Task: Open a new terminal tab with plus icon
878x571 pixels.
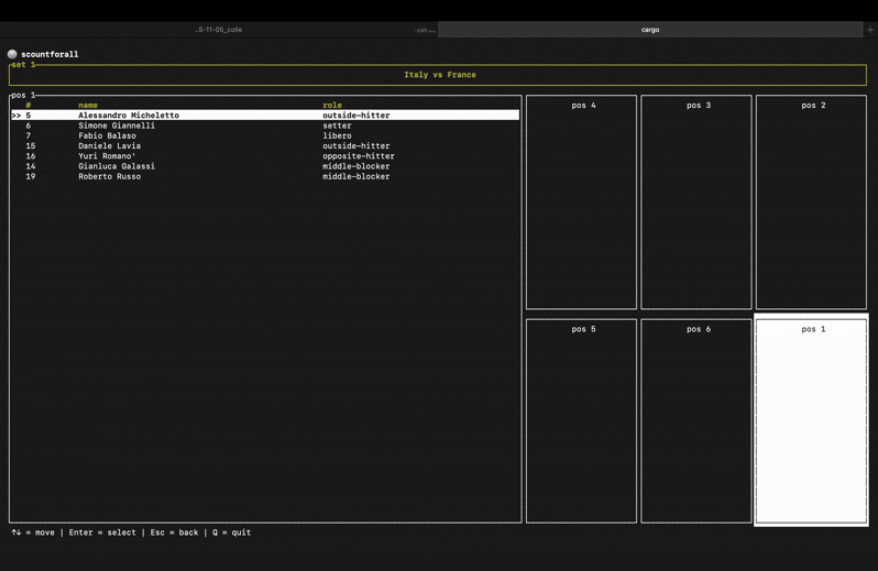Action: [x=870, y=30]
